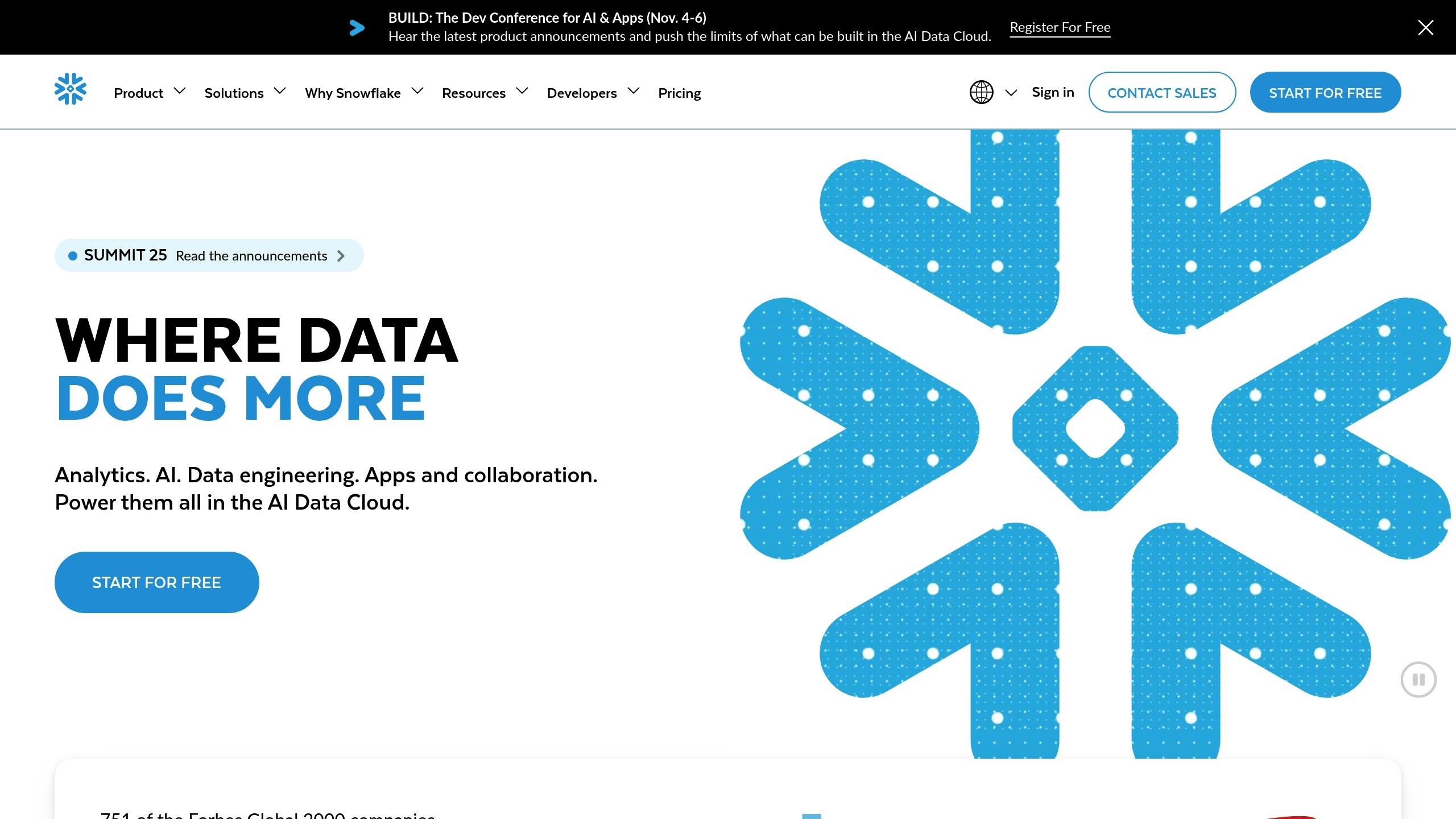Screen dimensions: 1456x819
Task: Open the Developers menu
Action: (582, 93)
